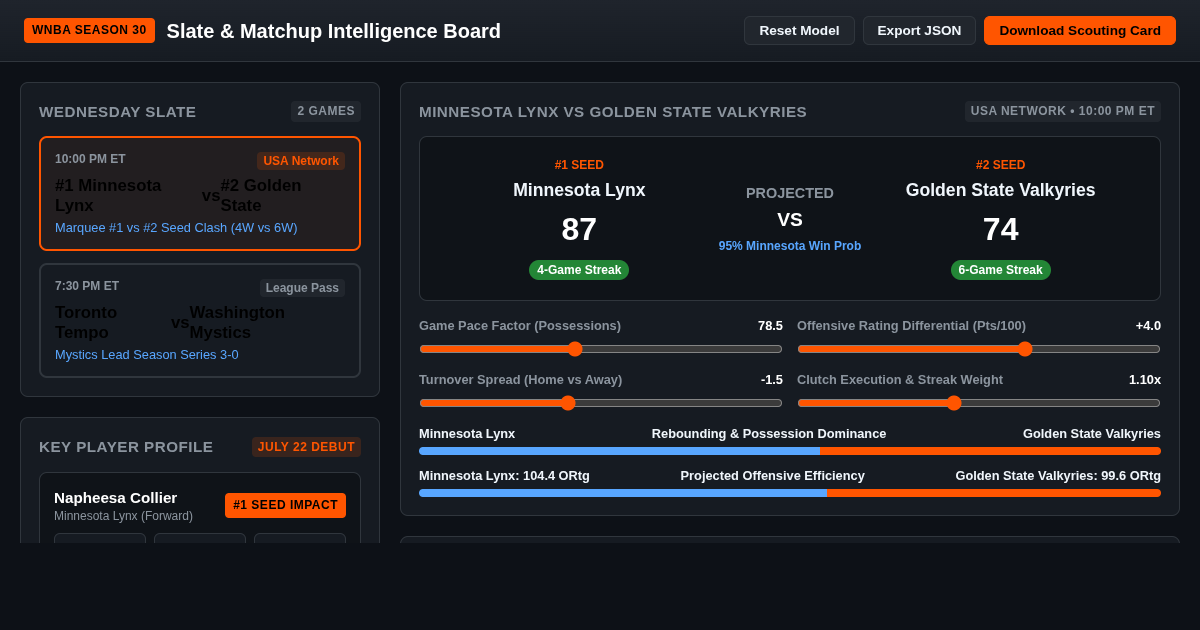Select the Minnesota Lynx vs Golden State game card
Image resolution: width=1200 pixels, height=630 pixels.
click(x=200, y=193)
